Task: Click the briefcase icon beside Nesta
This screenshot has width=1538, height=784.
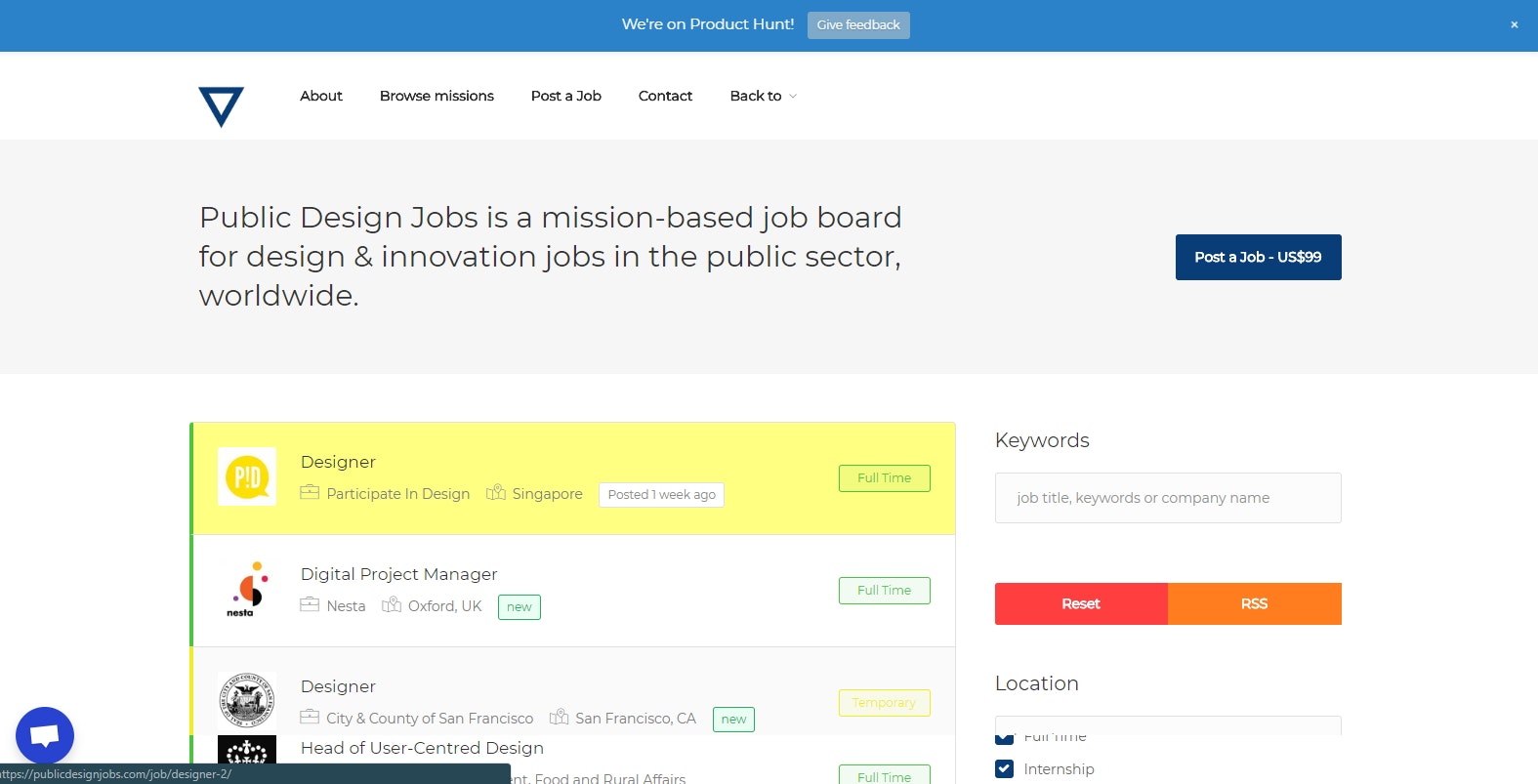Action: 309,605
